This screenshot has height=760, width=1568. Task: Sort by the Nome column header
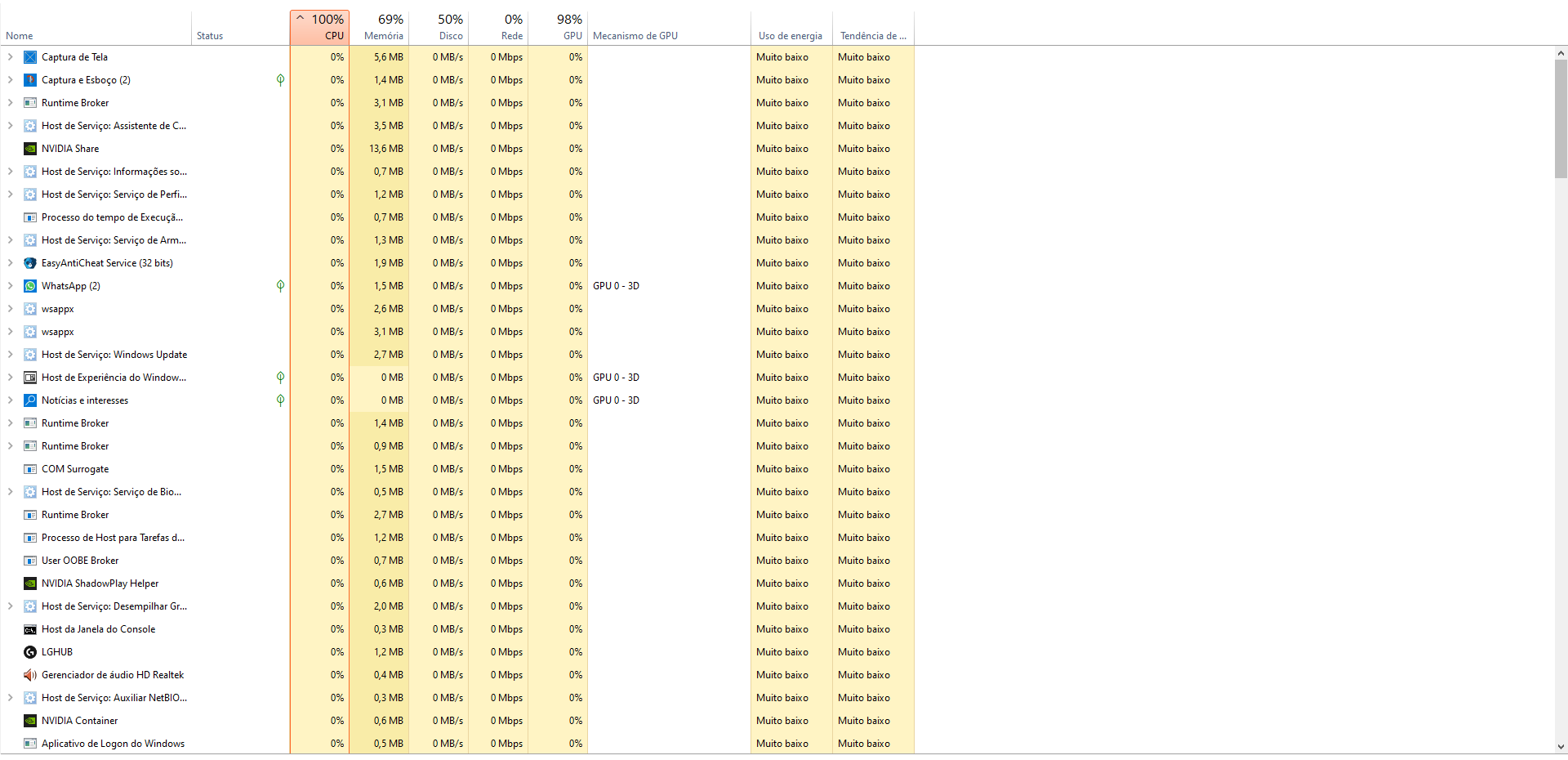(96, 28)
